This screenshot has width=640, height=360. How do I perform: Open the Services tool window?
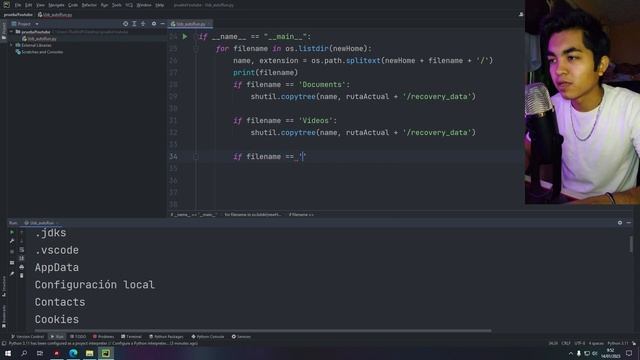[241, 337]
